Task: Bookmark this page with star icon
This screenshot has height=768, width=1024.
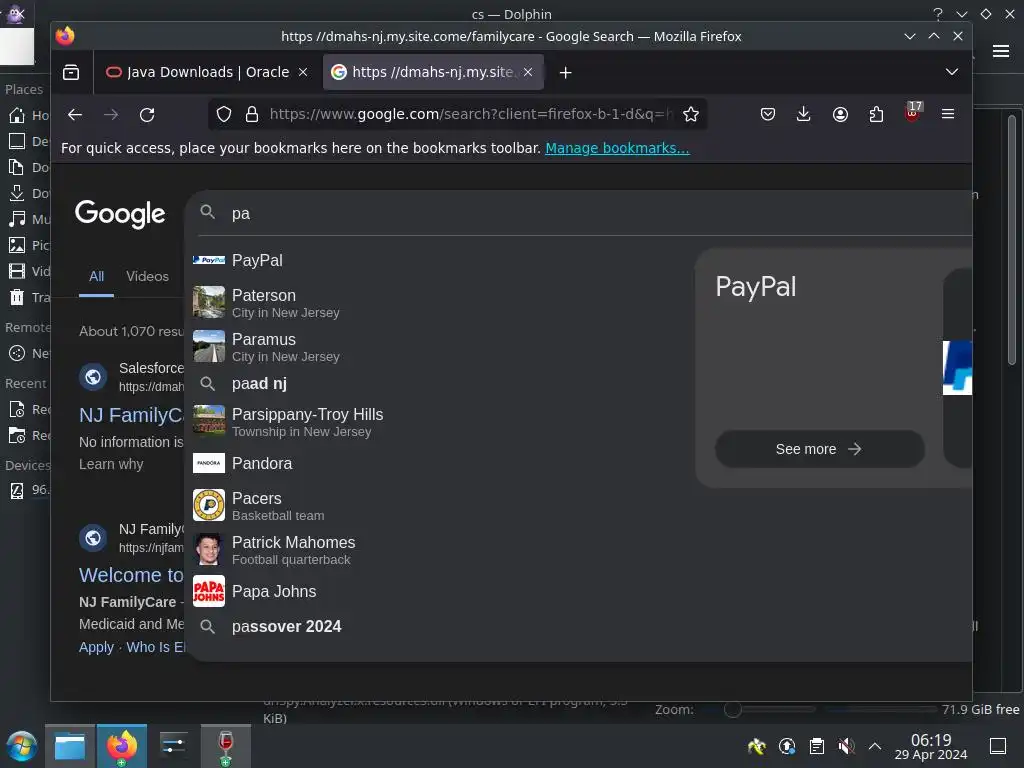Action: tap(690, 114)
